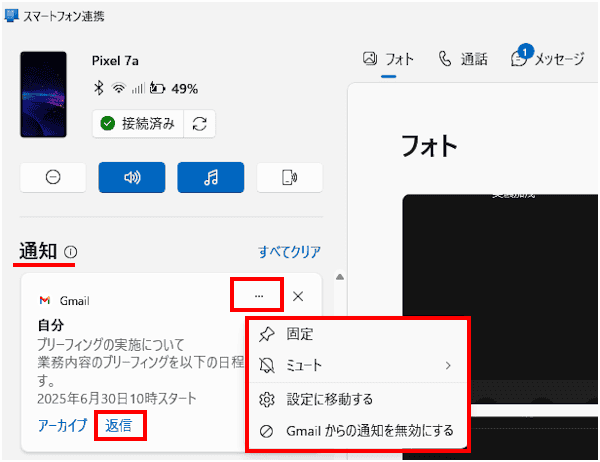Screen dimensions: 600x462
Task: Click the ブリーフィングの実施について notification text
Action: tap(111, 344)
